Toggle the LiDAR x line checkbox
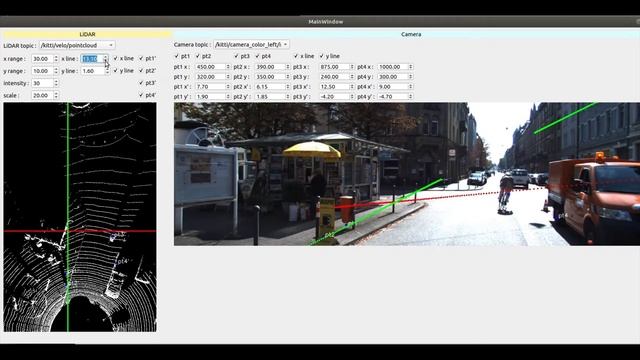Screen dimensions: 640x360 click(x=116, y=58)
